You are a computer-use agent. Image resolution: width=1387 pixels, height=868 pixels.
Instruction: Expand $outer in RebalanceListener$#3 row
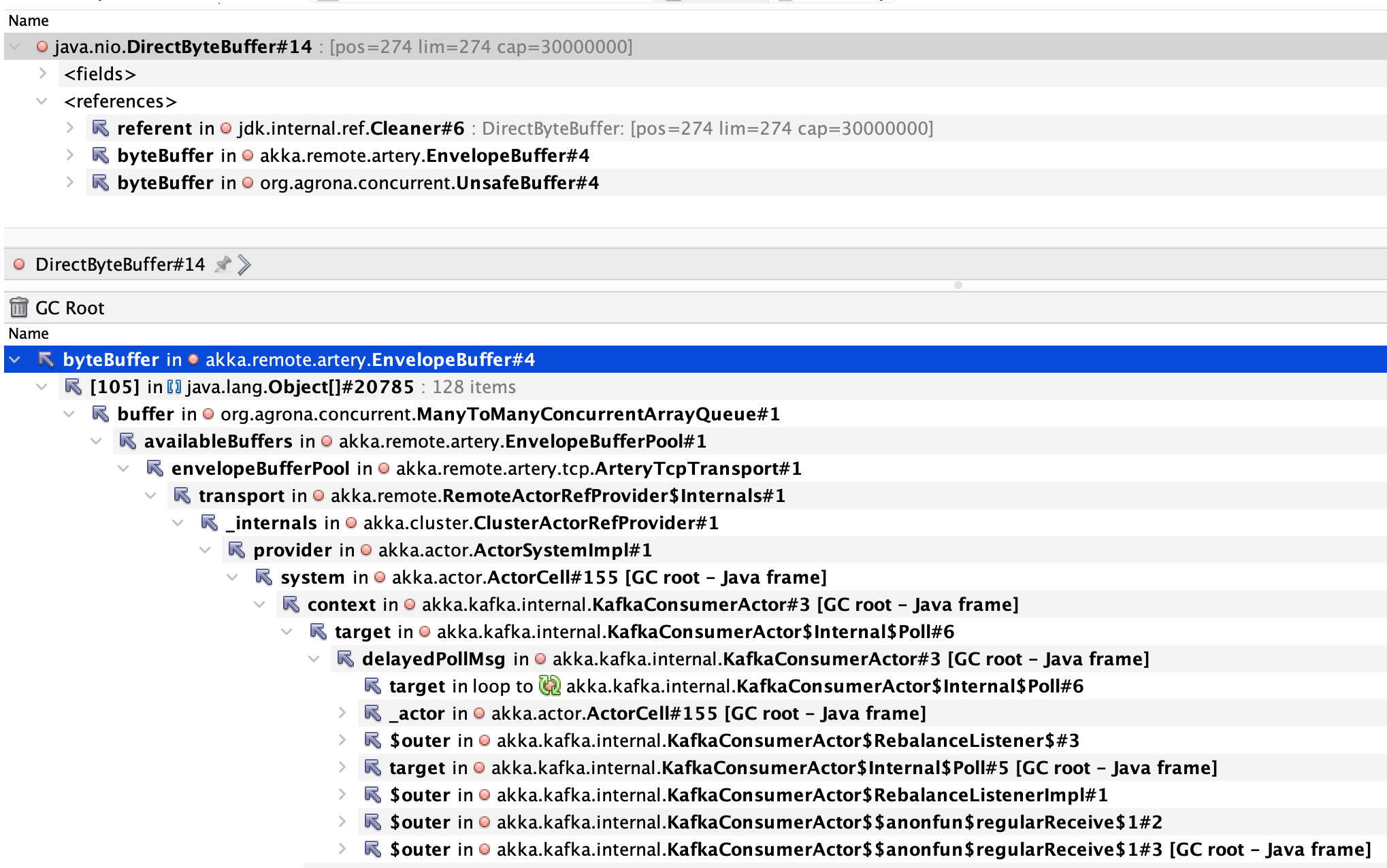click(342, 740)
